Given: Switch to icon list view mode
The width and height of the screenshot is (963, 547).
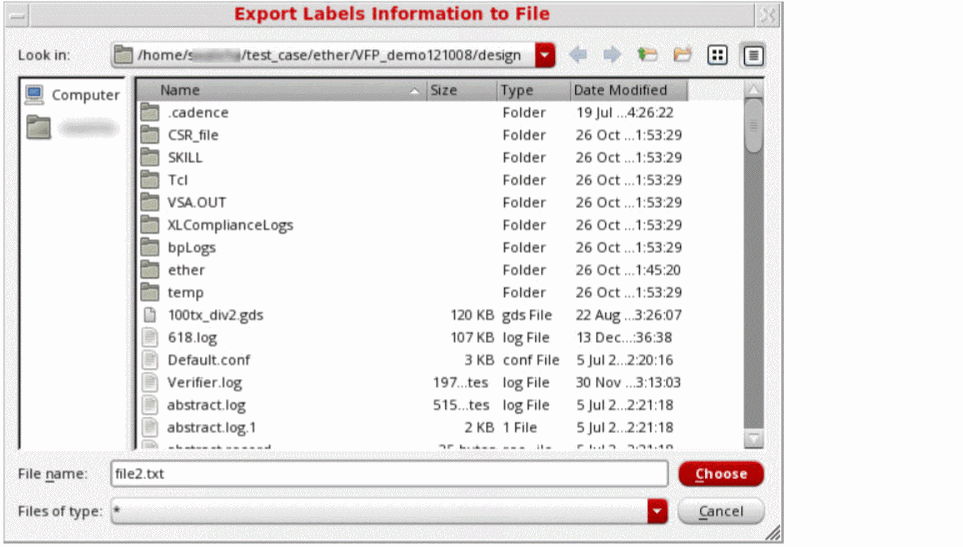Looking at the screenshot, I should coord(717,55).
